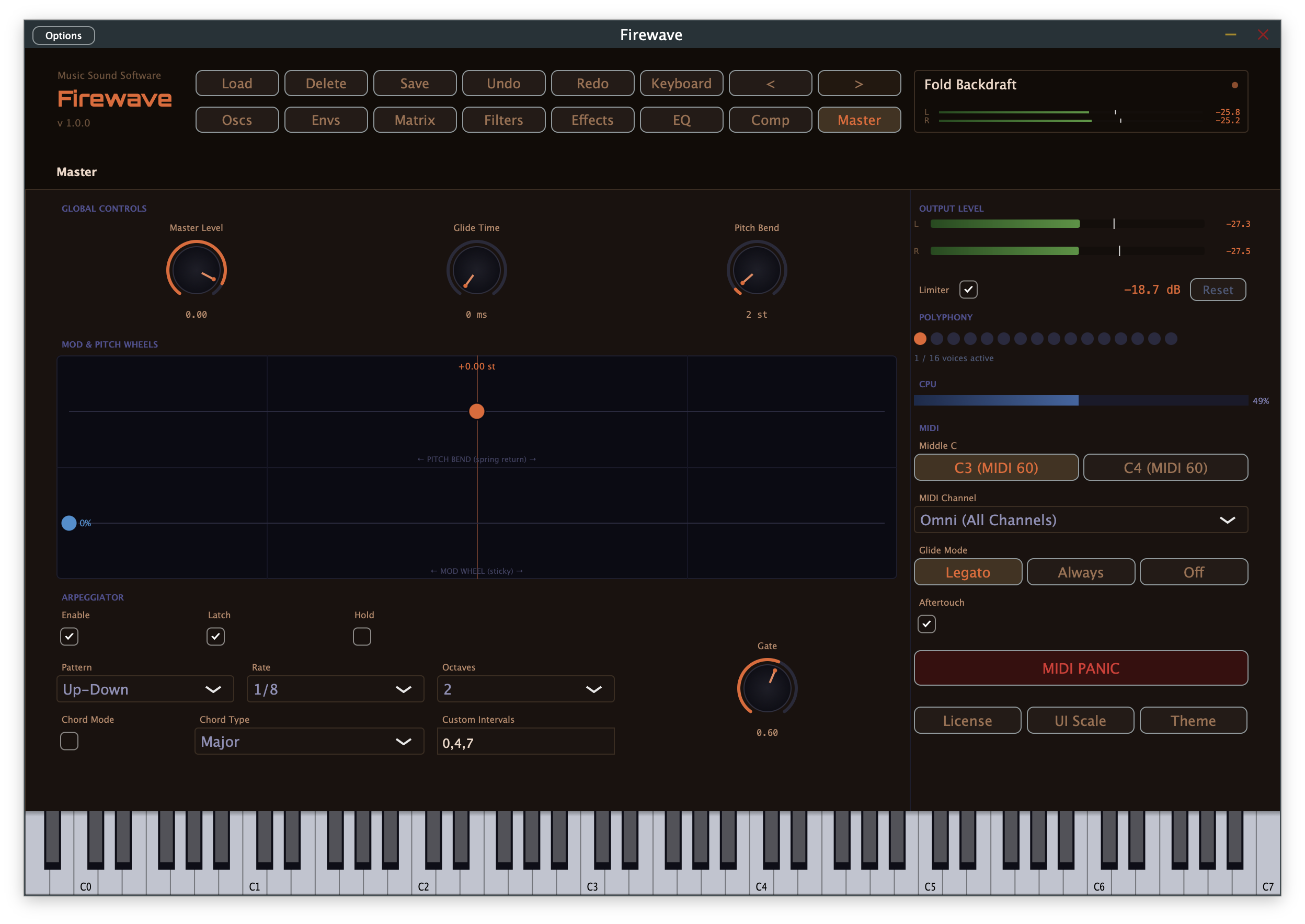Viewport: 1305px width, 924px height.
Task: Disable the Arpeggiator Enable checkbox
Action: (x=70, y=636)
